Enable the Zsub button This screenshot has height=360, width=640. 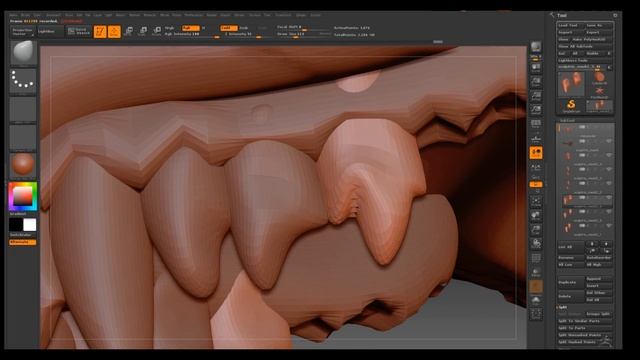click(x=244, y=28)
